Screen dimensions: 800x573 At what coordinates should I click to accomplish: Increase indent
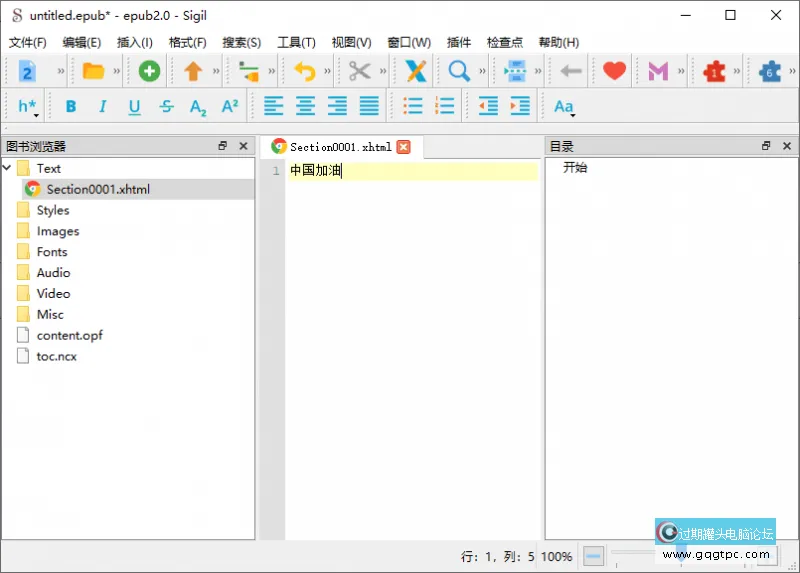520,106
